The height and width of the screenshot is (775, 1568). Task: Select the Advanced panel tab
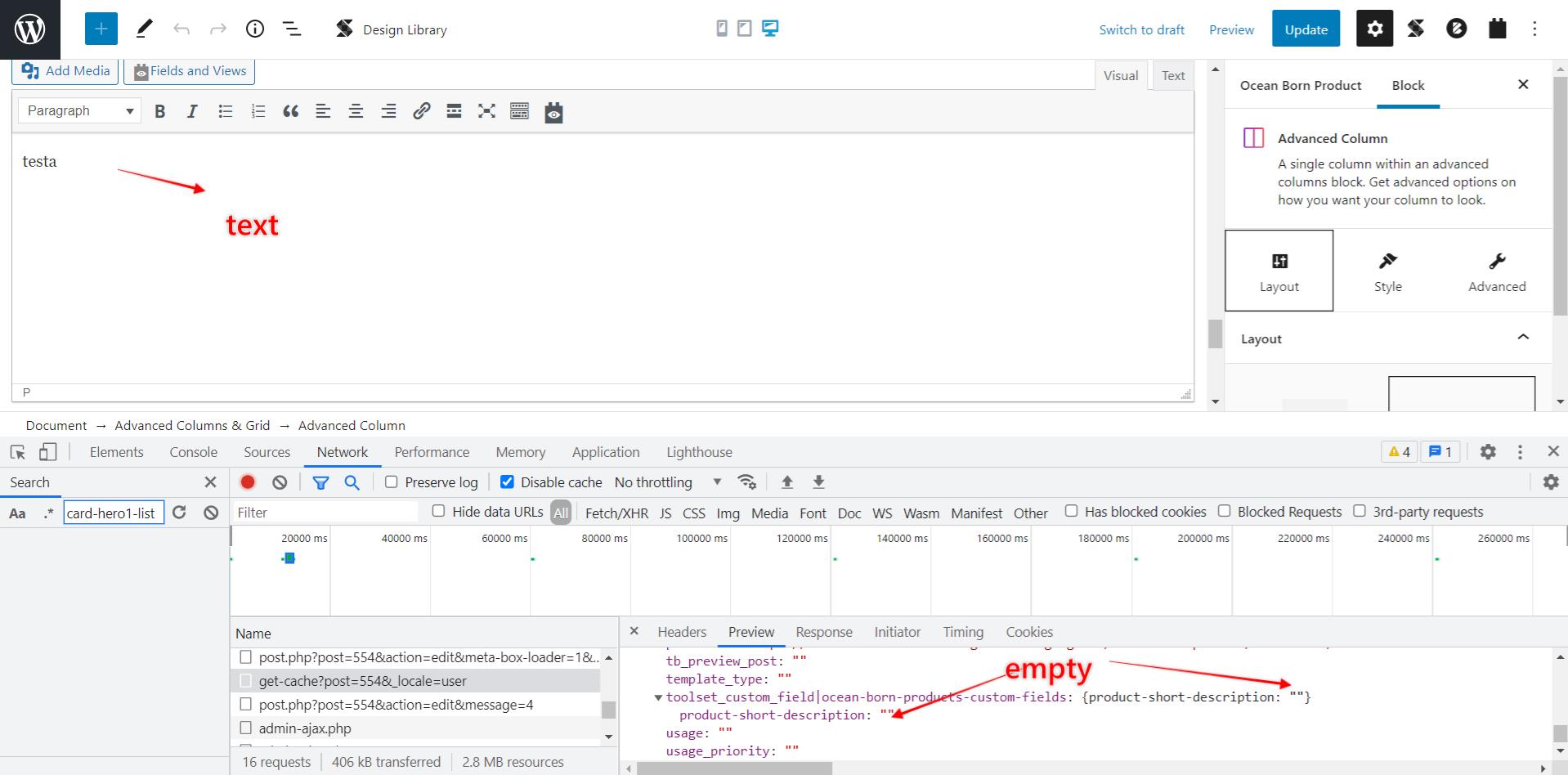(1497, 271)
